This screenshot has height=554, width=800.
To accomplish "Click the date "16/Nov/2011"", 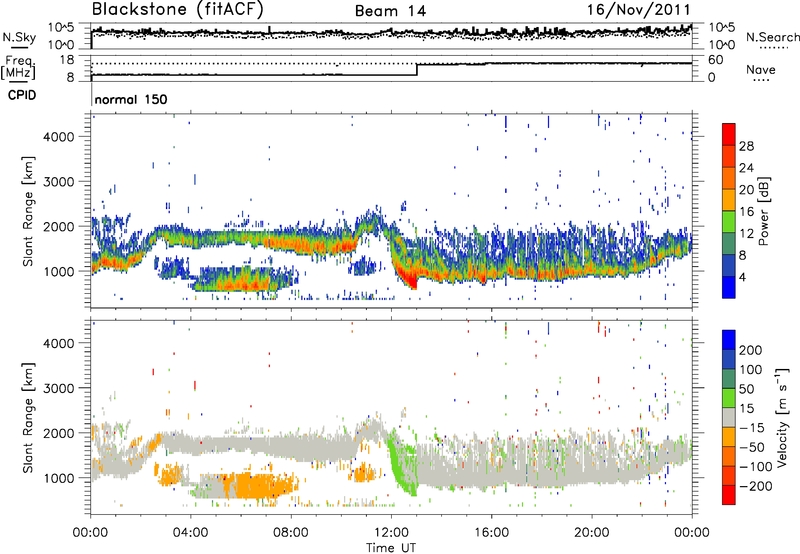I will click(x=638, y=10).
